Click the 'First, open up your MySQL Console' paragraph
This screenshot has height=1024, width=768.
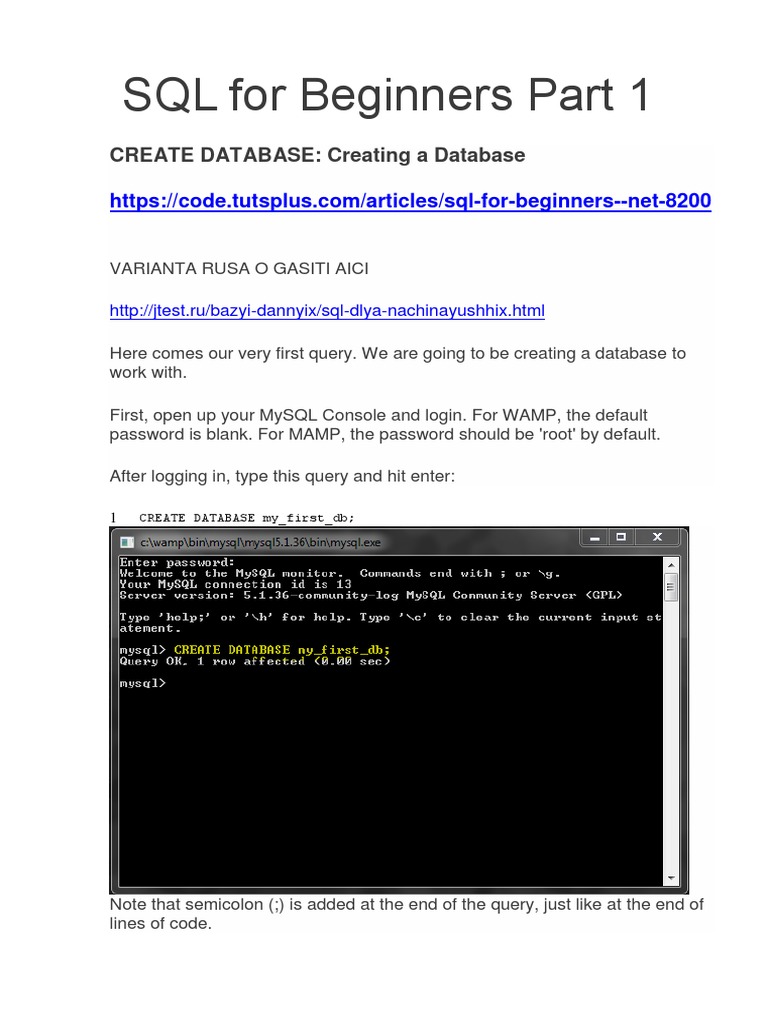point(385,424)
